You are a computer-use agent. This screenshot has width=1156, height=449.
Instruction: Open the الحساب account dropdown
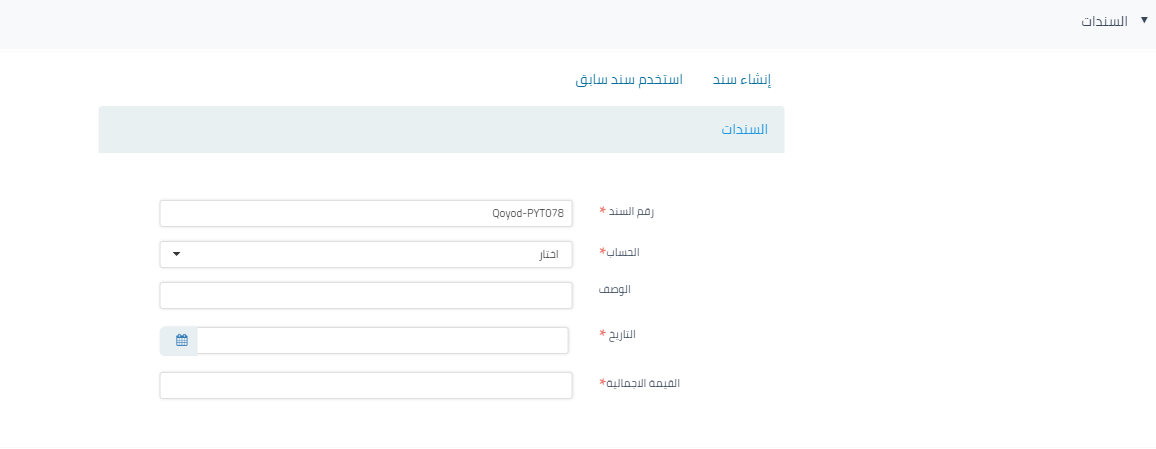click(365, 254)
